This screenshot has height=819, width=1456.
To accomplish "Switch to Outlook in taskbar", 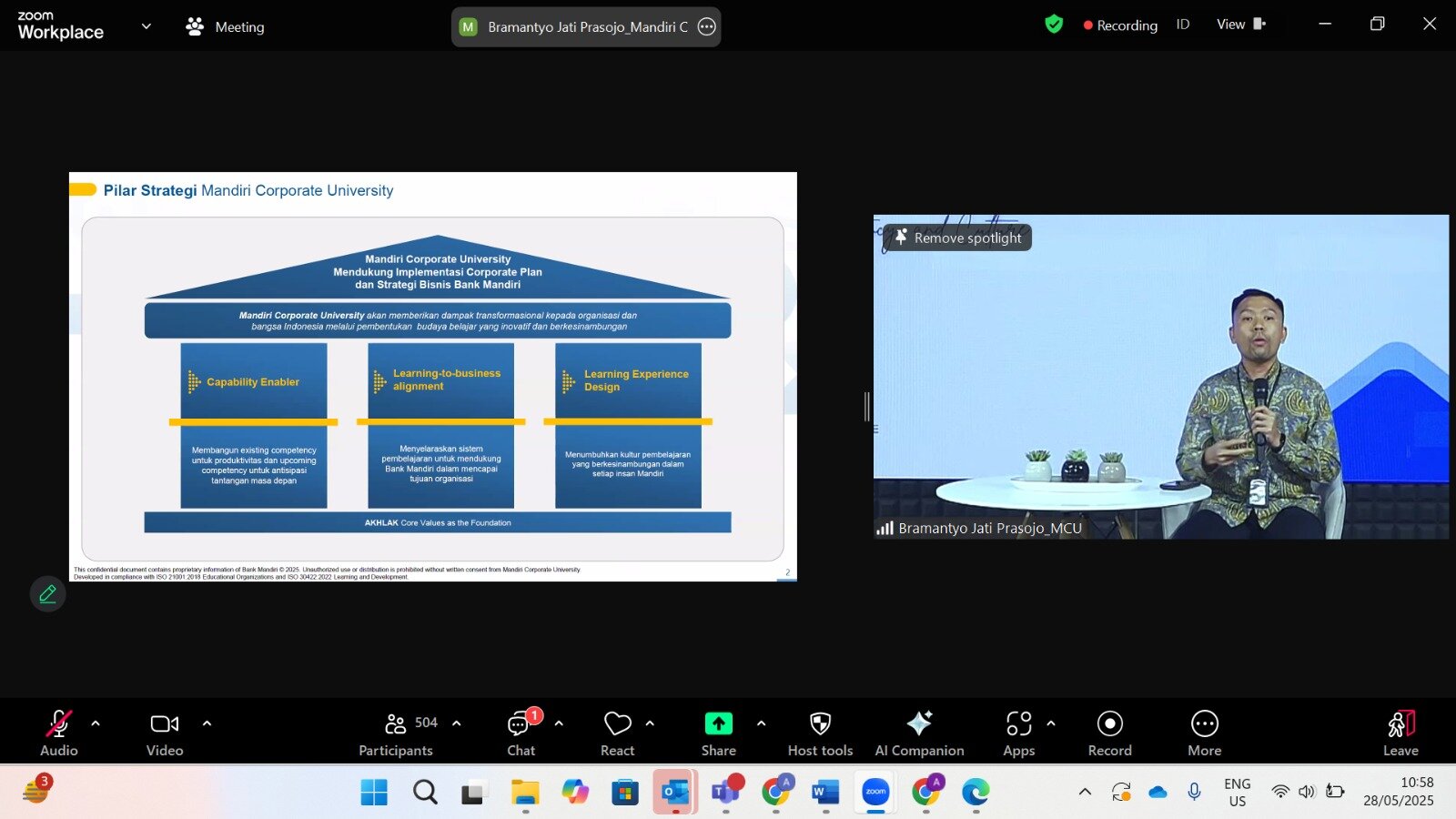I will pos(675,793).
